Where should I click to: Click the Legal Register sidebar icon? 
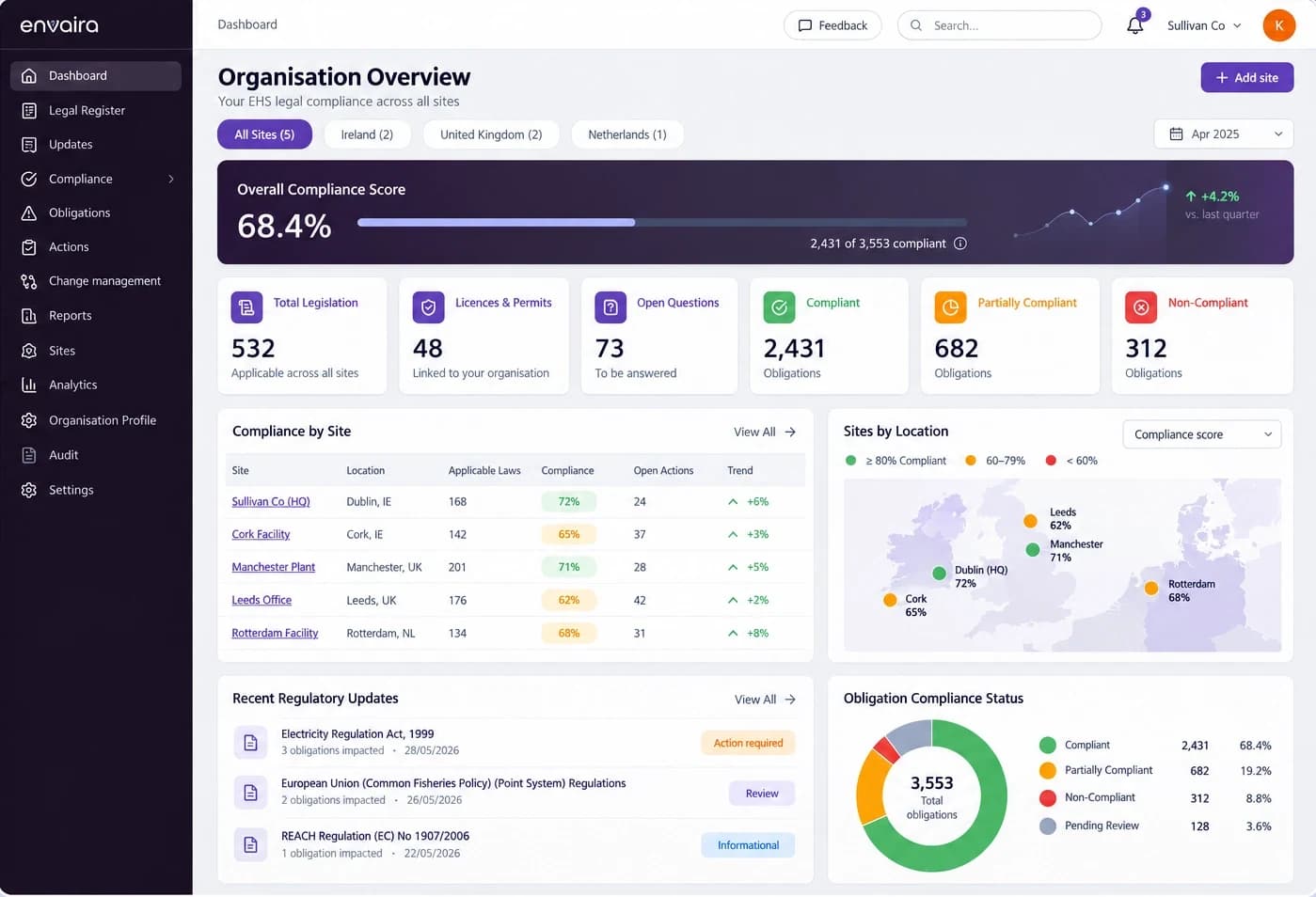(29, 110)
